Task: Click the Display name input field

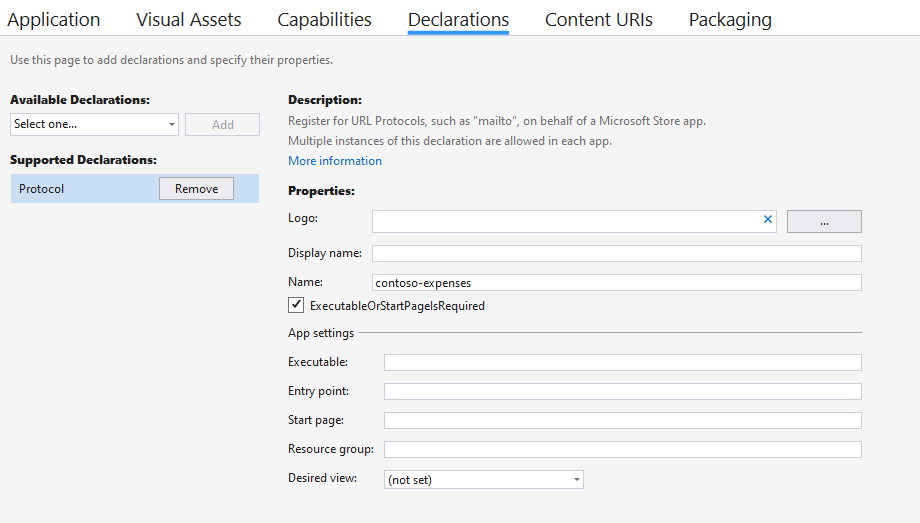Action: point(616,253)
